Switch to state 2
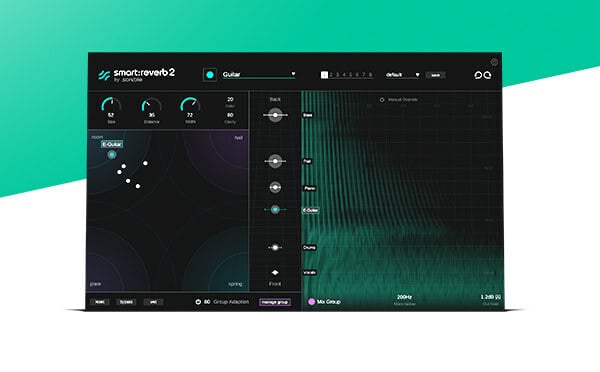The width and height of the screenshot is (600, 372). 331,75
